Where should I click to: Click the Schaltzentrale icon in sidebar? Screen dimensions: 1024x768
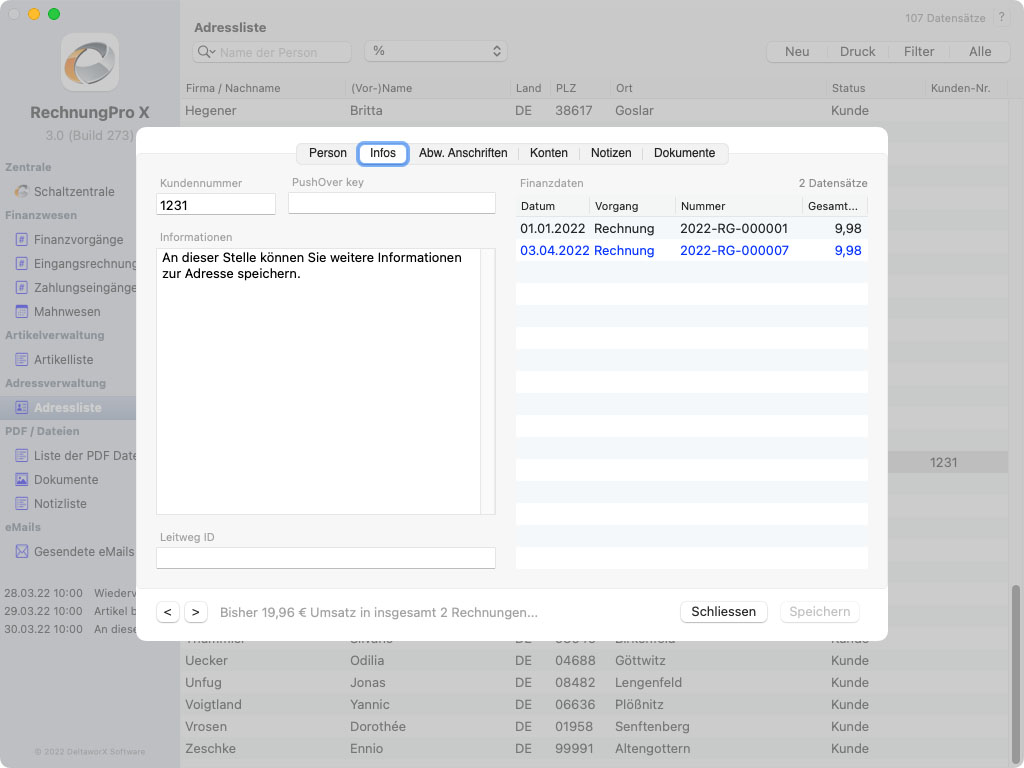click(x=21, y=191)
